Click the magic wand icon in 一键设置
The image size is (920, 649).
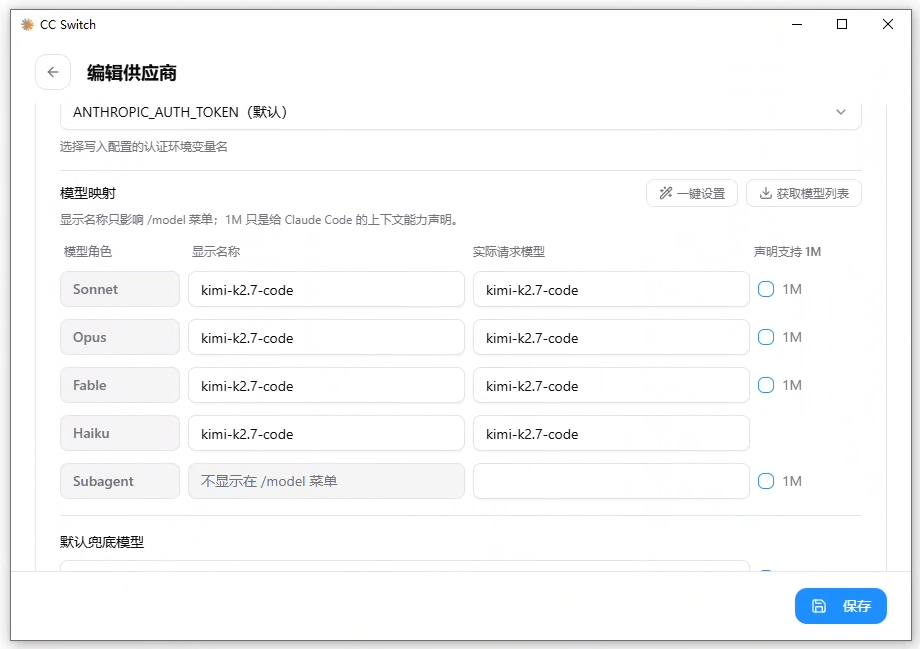coord(665,193)
